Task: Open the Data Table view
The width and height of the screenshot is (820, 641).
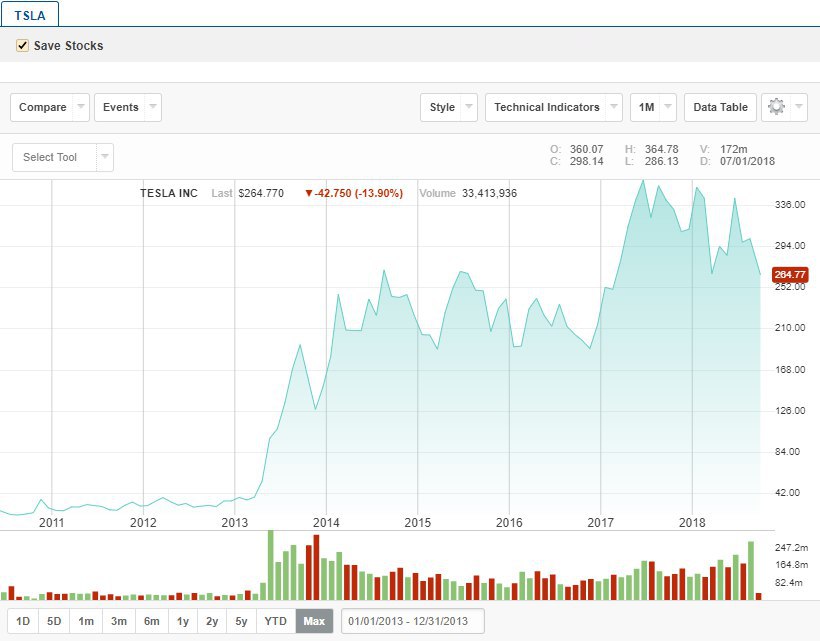Action: (720, 107)
